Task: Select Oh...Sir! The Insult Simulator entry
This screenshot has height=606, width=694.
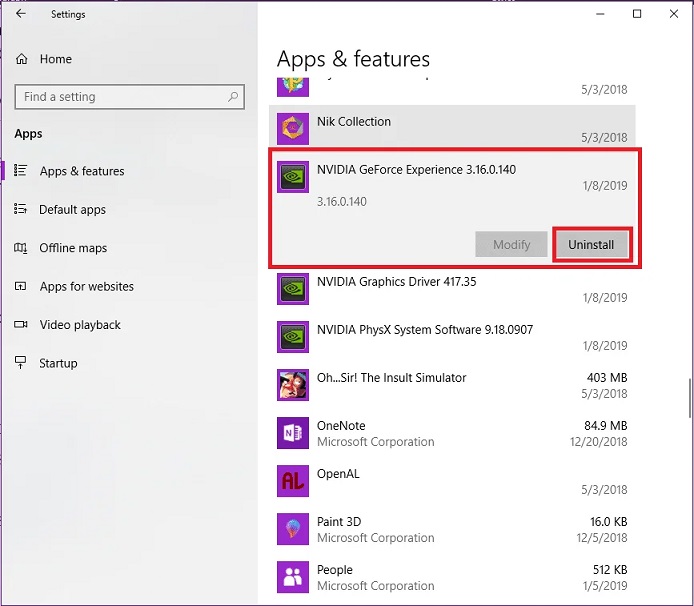Action: (452, 385)
